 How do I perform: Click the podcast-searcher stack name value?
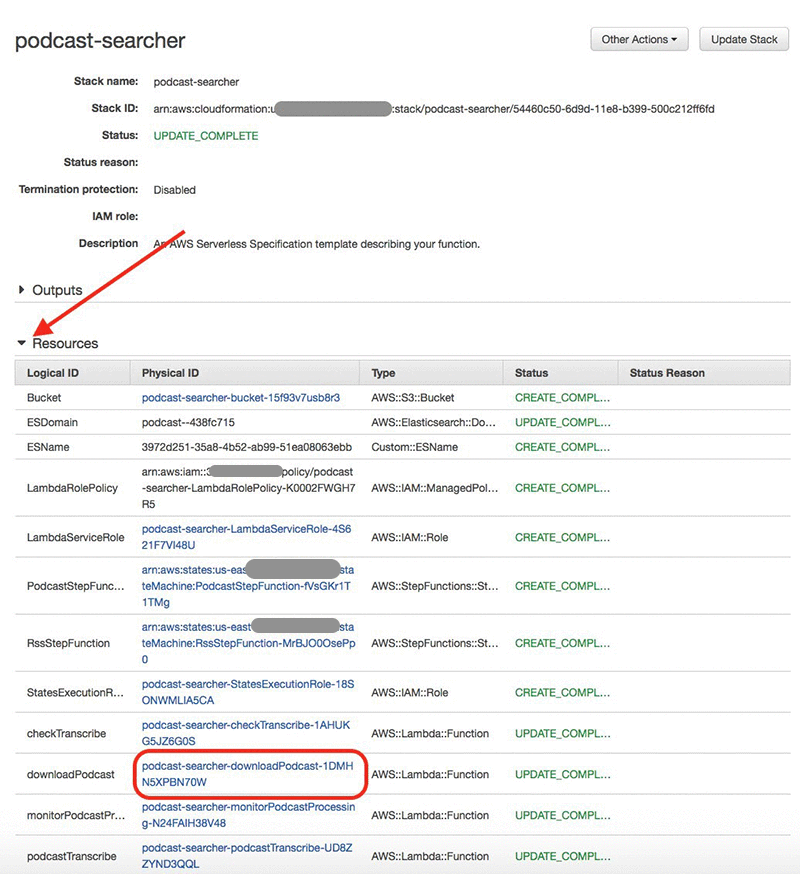[196, 82]
